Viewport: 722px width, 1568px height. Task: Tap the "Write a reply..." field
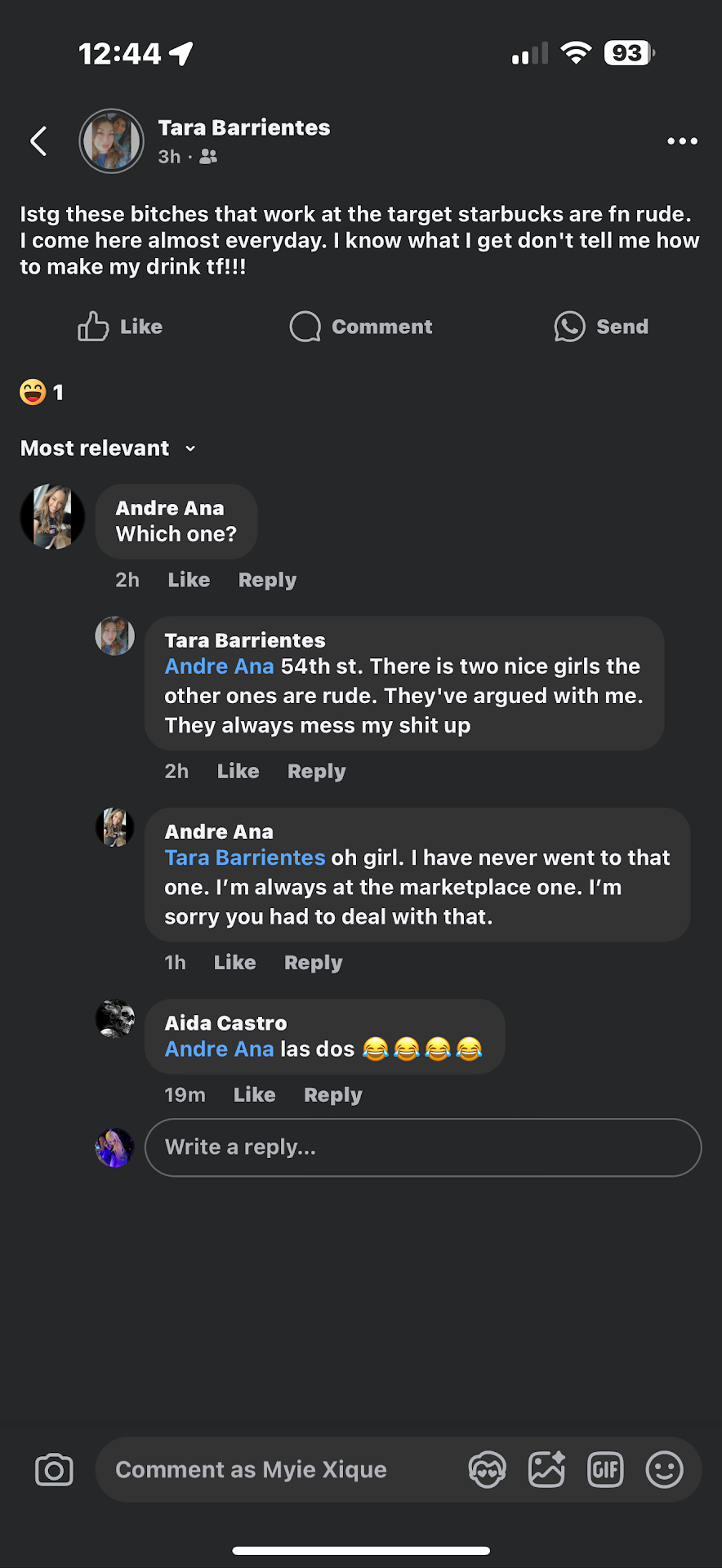[x=422, y=1147]
